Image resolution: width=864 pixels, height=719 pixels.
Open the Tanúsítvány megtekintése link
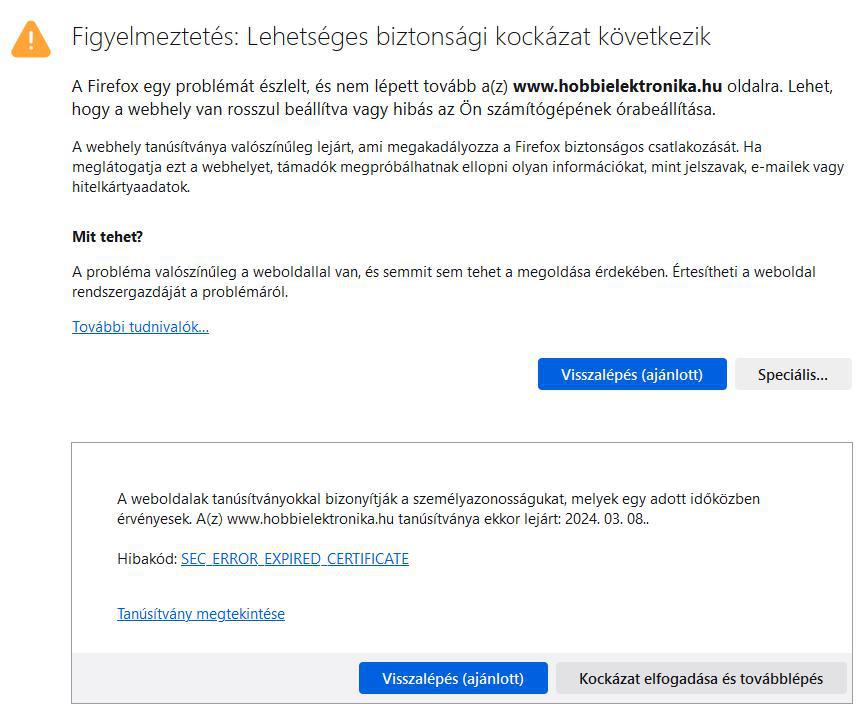tap(201, 614)
